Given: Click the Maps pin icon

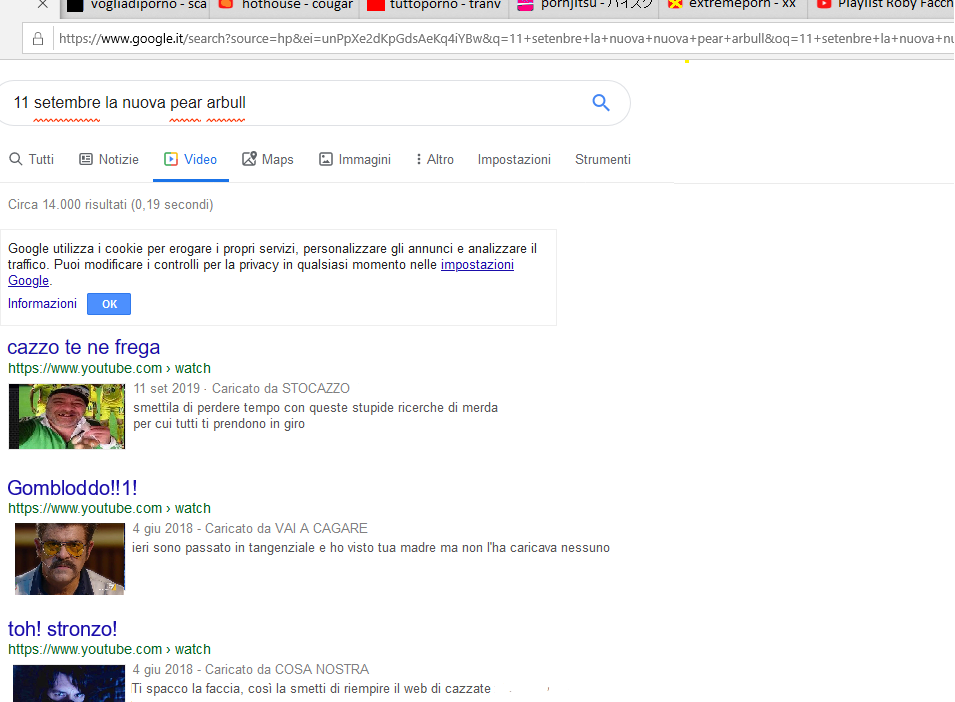Looking at the screenshot, I should tap(249, 159).
